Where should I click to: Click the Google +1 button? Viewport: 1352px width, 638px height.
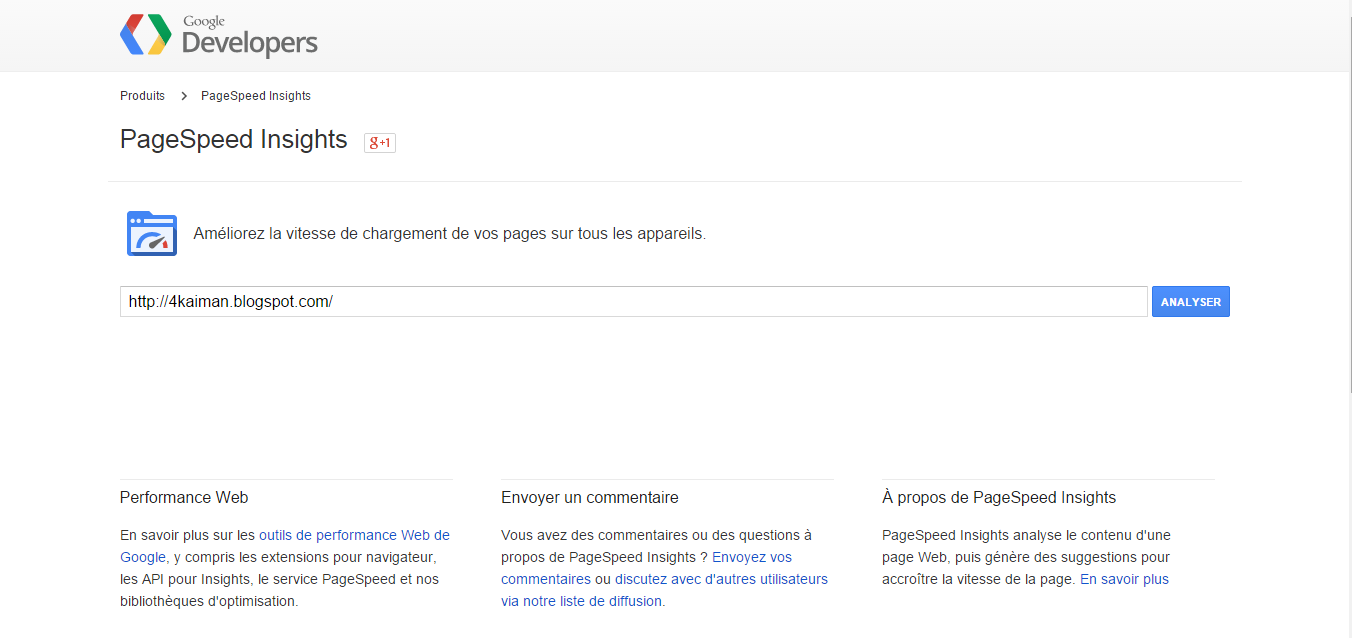pyautogui.click(x=380, y=142)
